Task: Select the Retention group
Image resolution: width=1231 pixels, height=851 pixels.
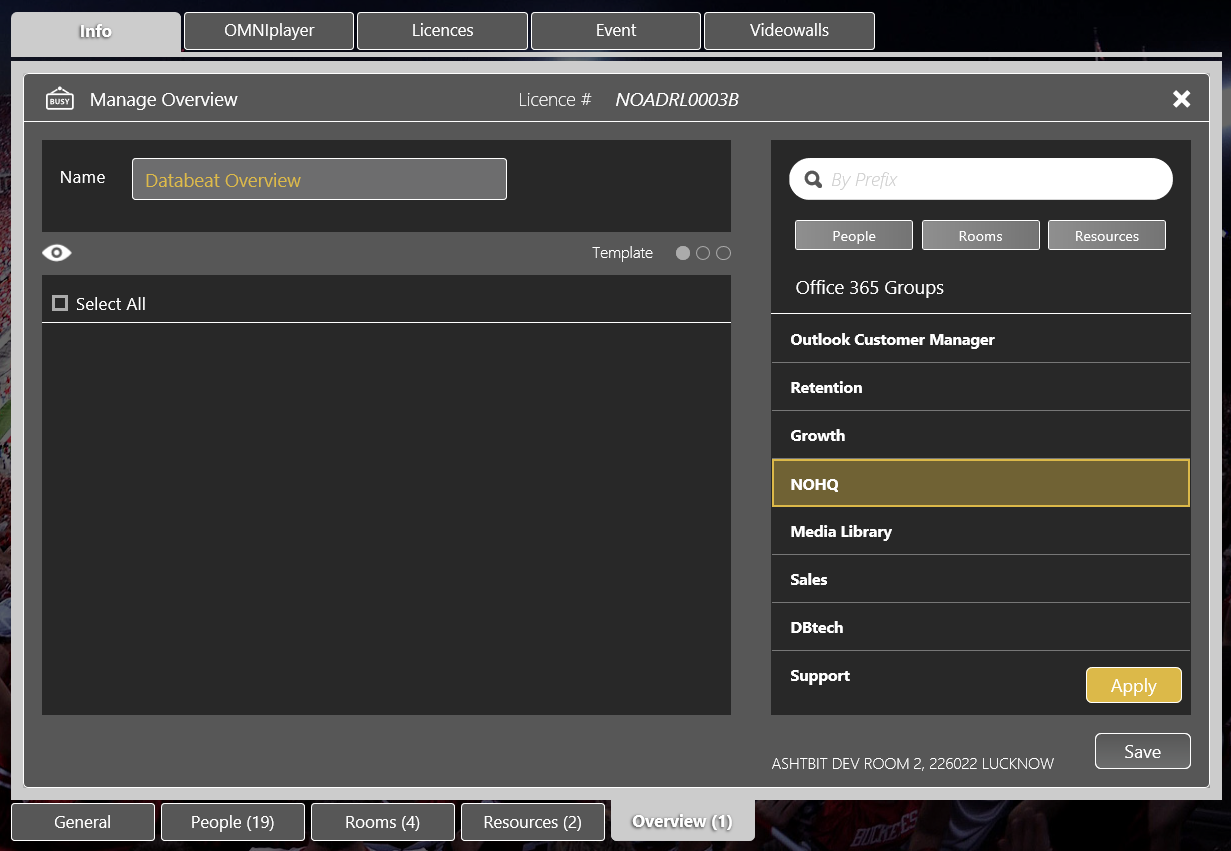Action: (x=981, y=387)
